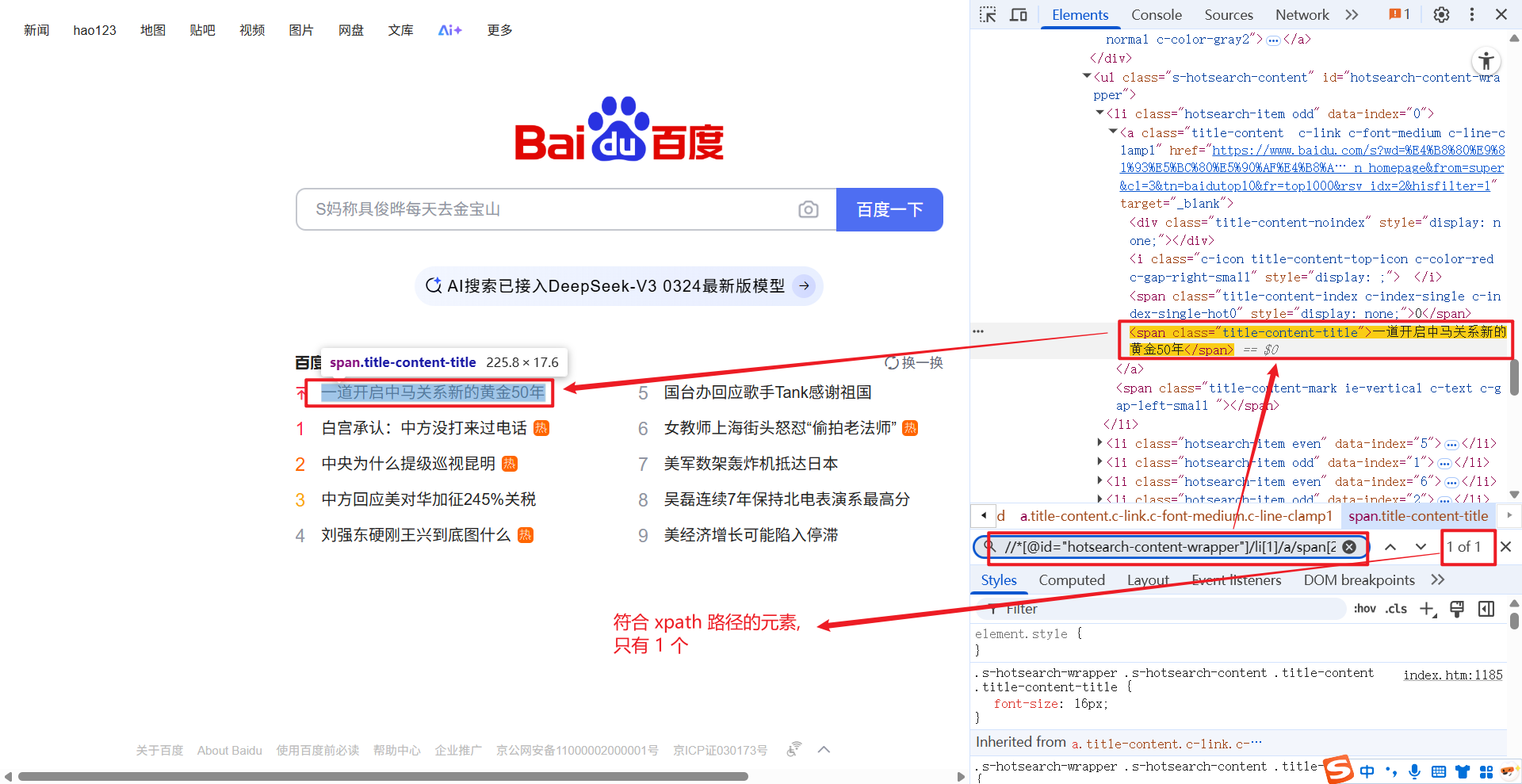The width and height of the screenshot is (1522, 784).
Task: Switch to the Console tab
Action: click(1156, 14)
